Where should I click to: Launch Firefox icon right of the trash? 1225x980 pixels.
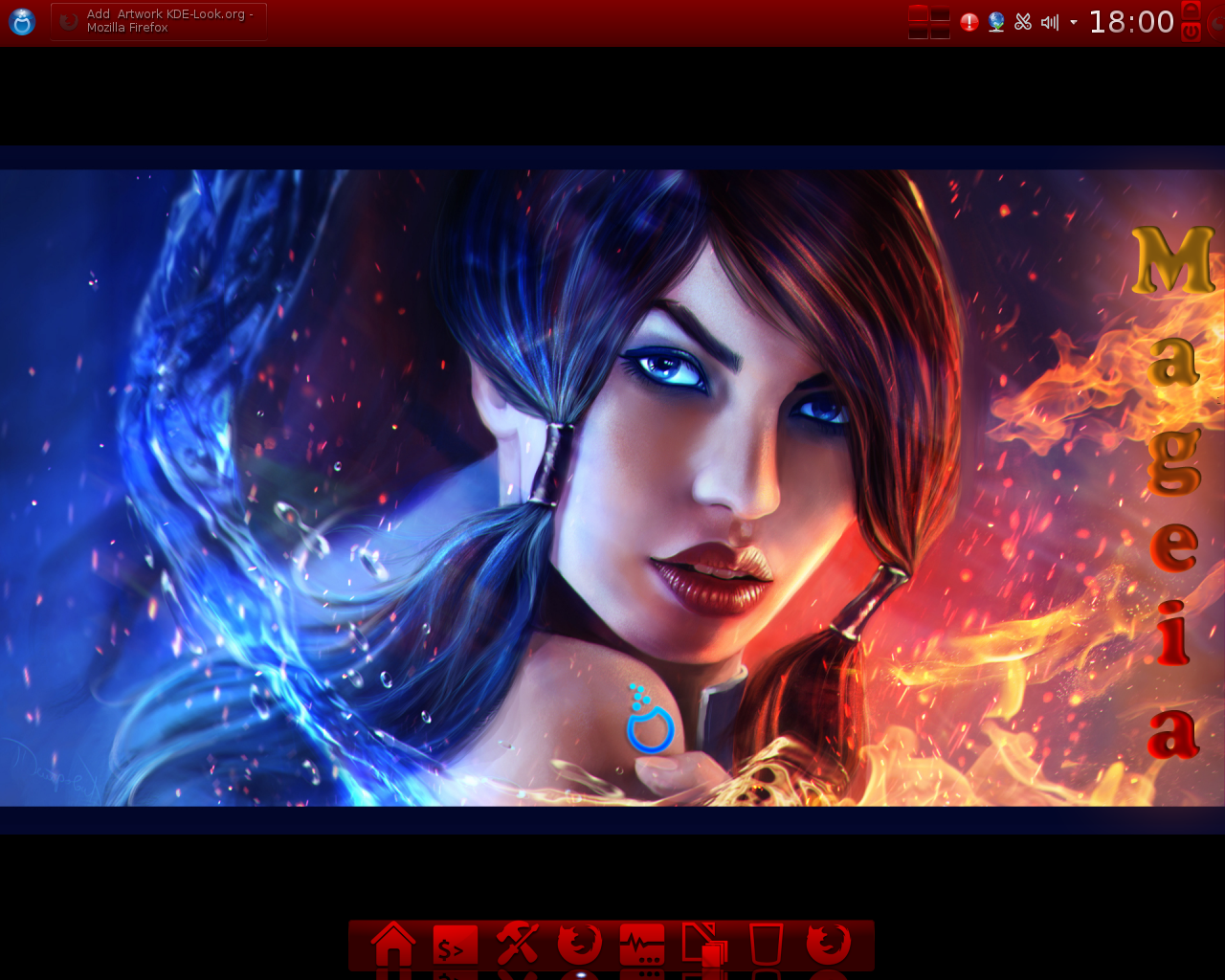(x=828, y=944)
